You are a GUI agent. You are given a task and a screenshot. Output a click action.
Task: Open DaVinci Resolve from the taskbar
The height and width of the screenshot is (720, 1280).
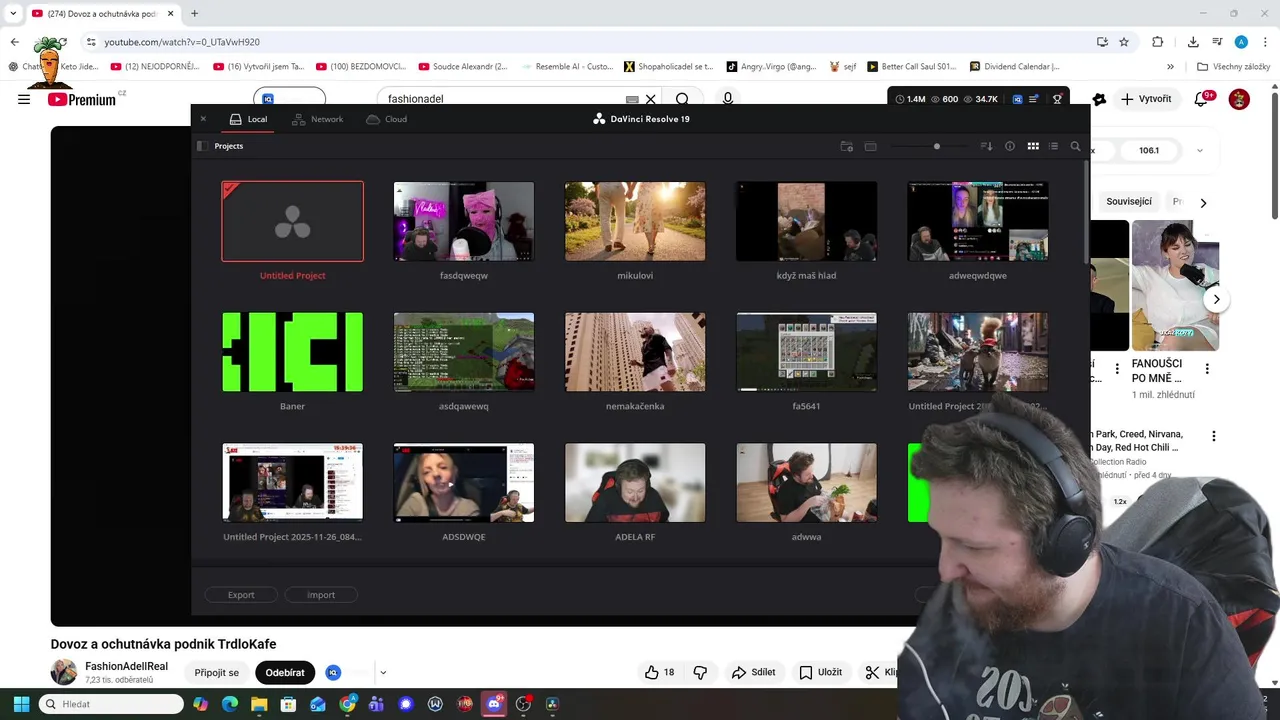(552, 704)
